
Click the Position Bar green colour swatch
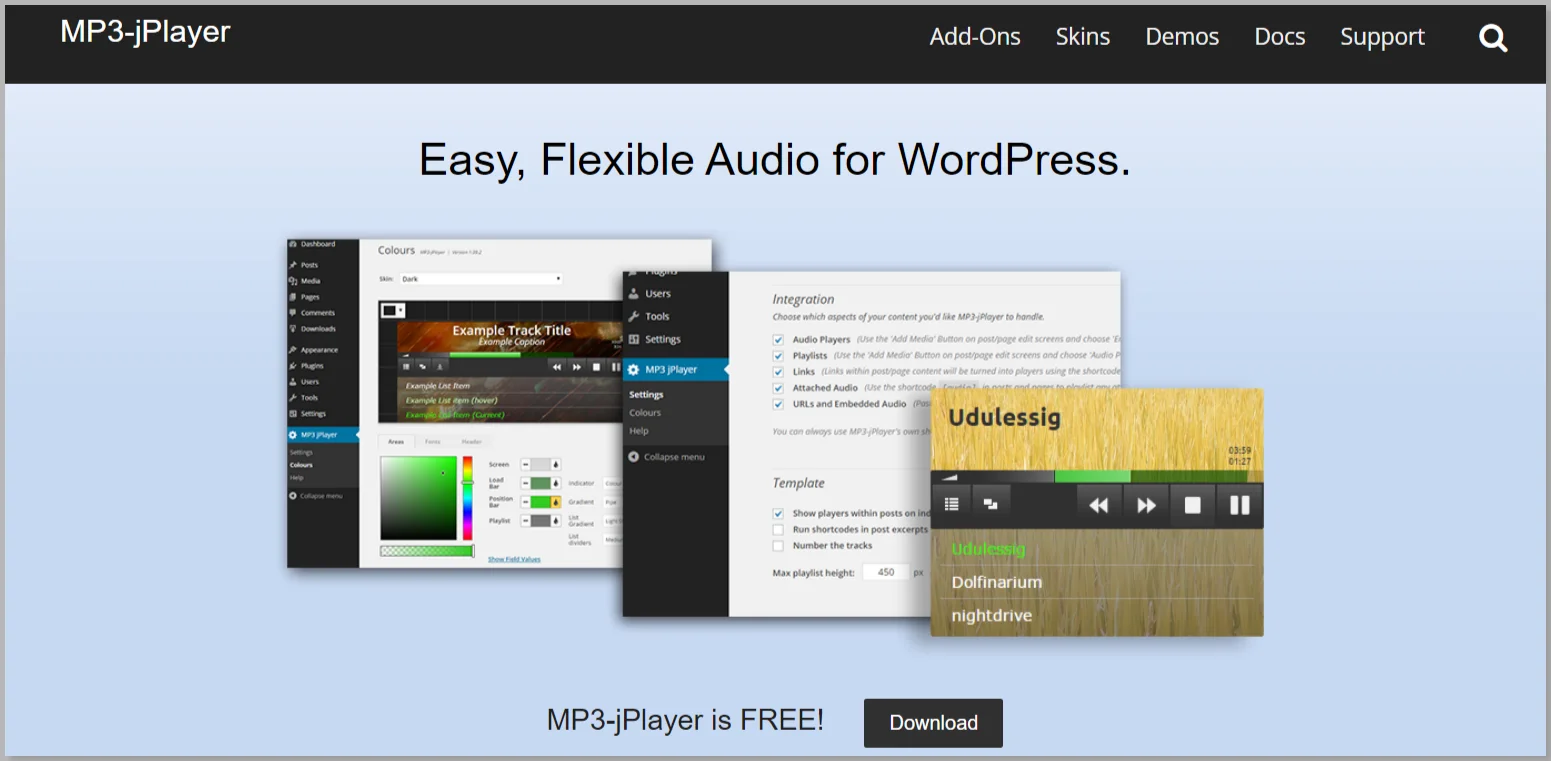click(x=541, y=502)
